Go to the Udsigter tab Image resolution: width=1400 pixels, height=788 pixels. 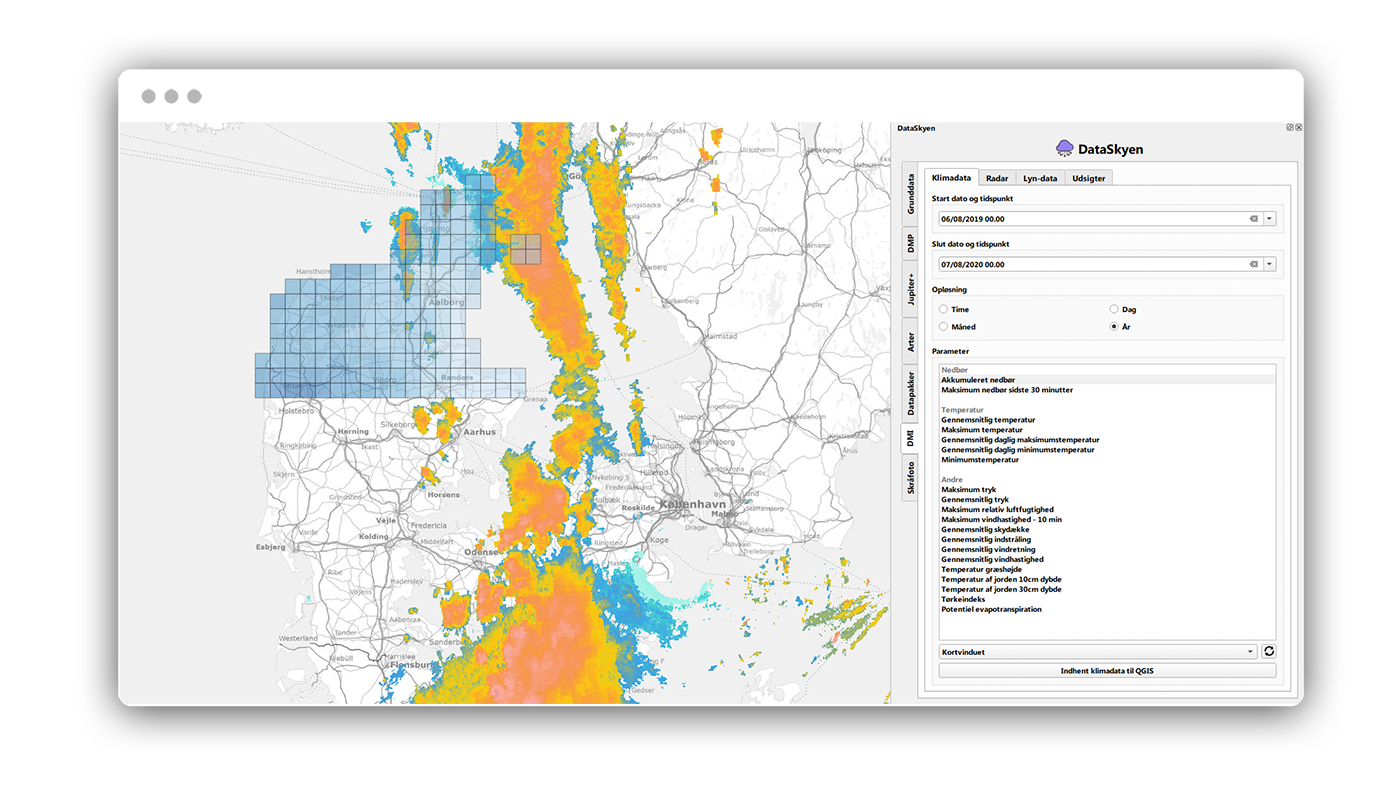(x=1088, y=178)
